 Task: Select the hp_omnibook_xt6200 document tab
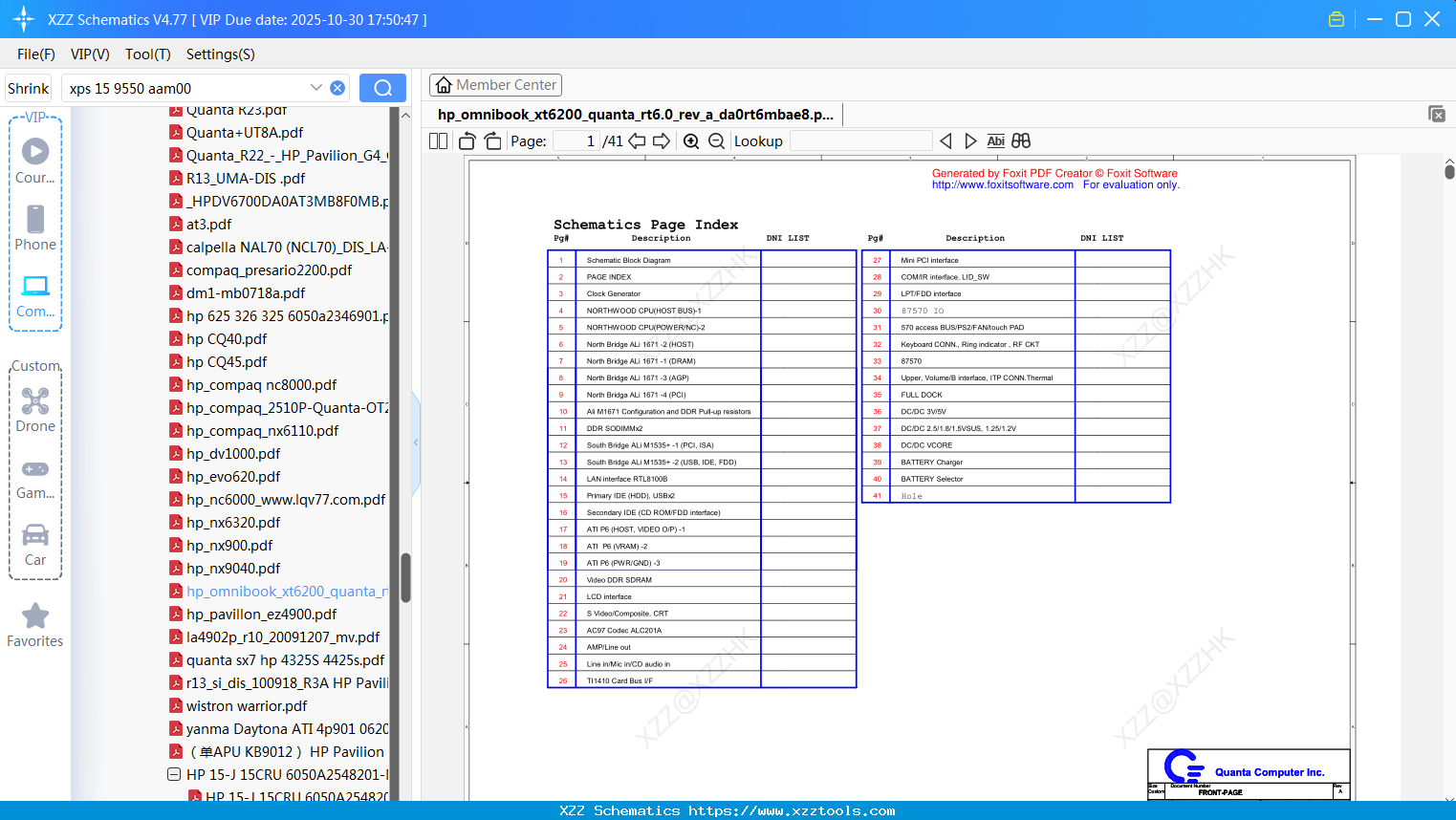click(x=636, y=115)
